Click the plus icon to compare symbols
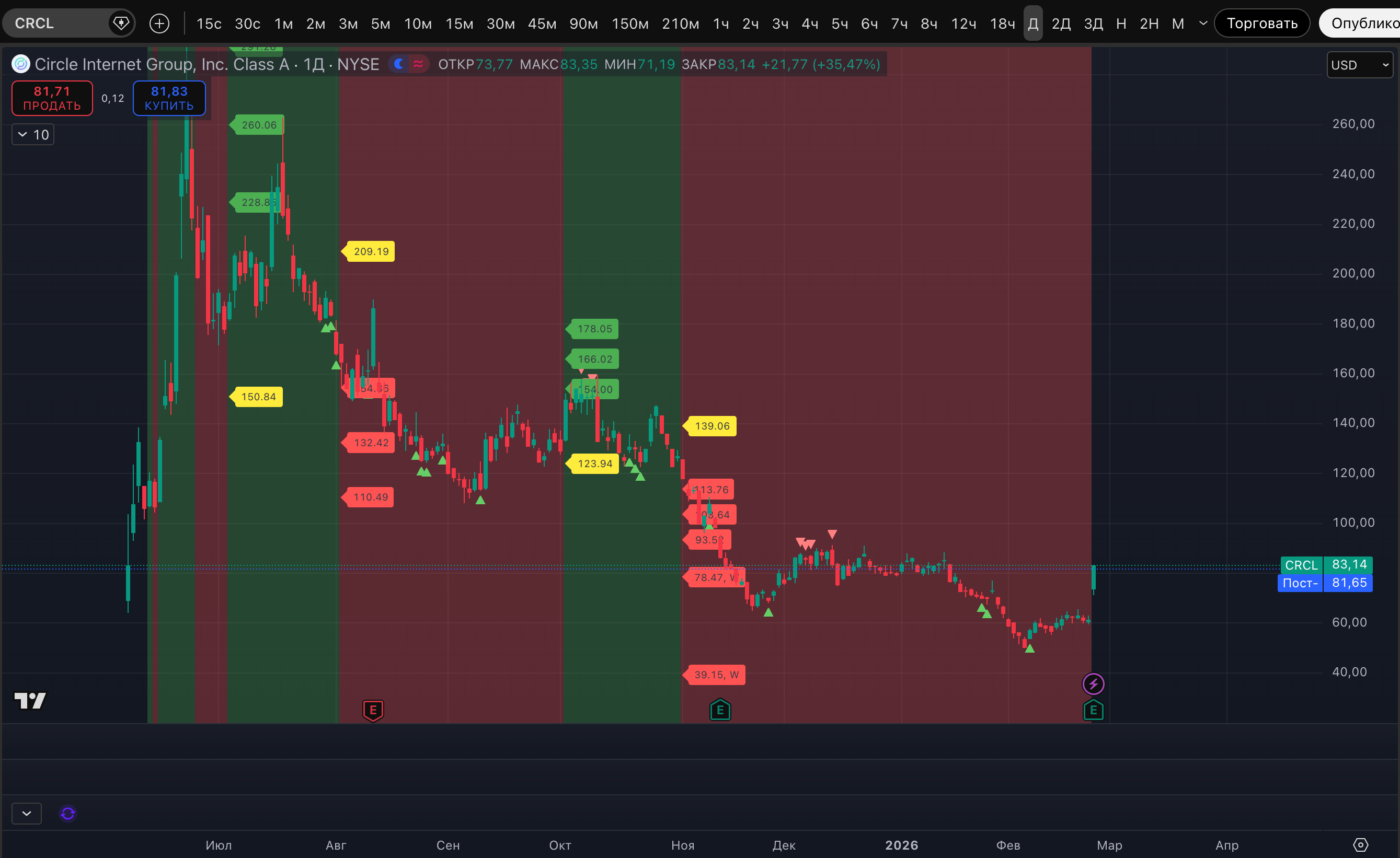The width and height of the screenshot is (1400, 858). [x=159, y=24]
